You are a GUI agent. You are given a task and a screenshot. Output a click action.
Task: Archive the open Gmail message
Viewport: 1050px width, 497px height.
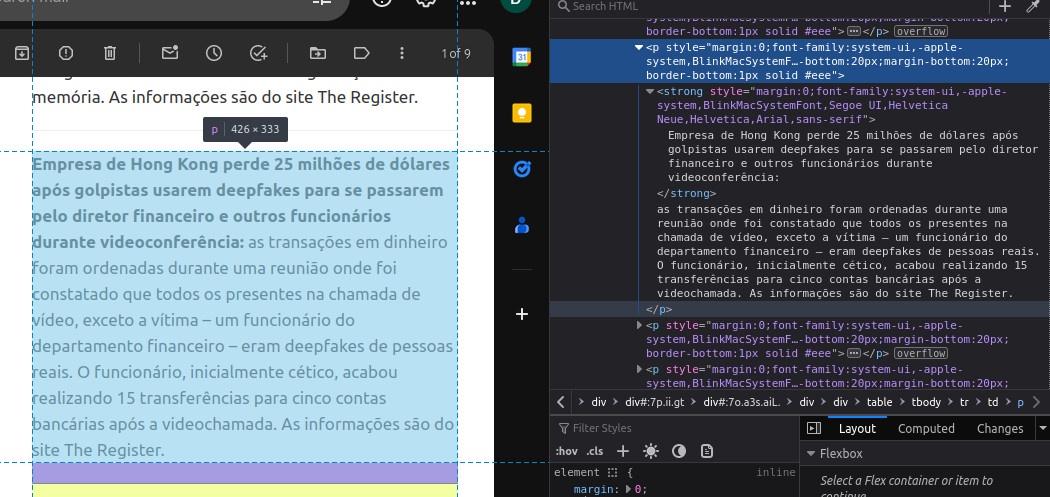click(22, 53)
